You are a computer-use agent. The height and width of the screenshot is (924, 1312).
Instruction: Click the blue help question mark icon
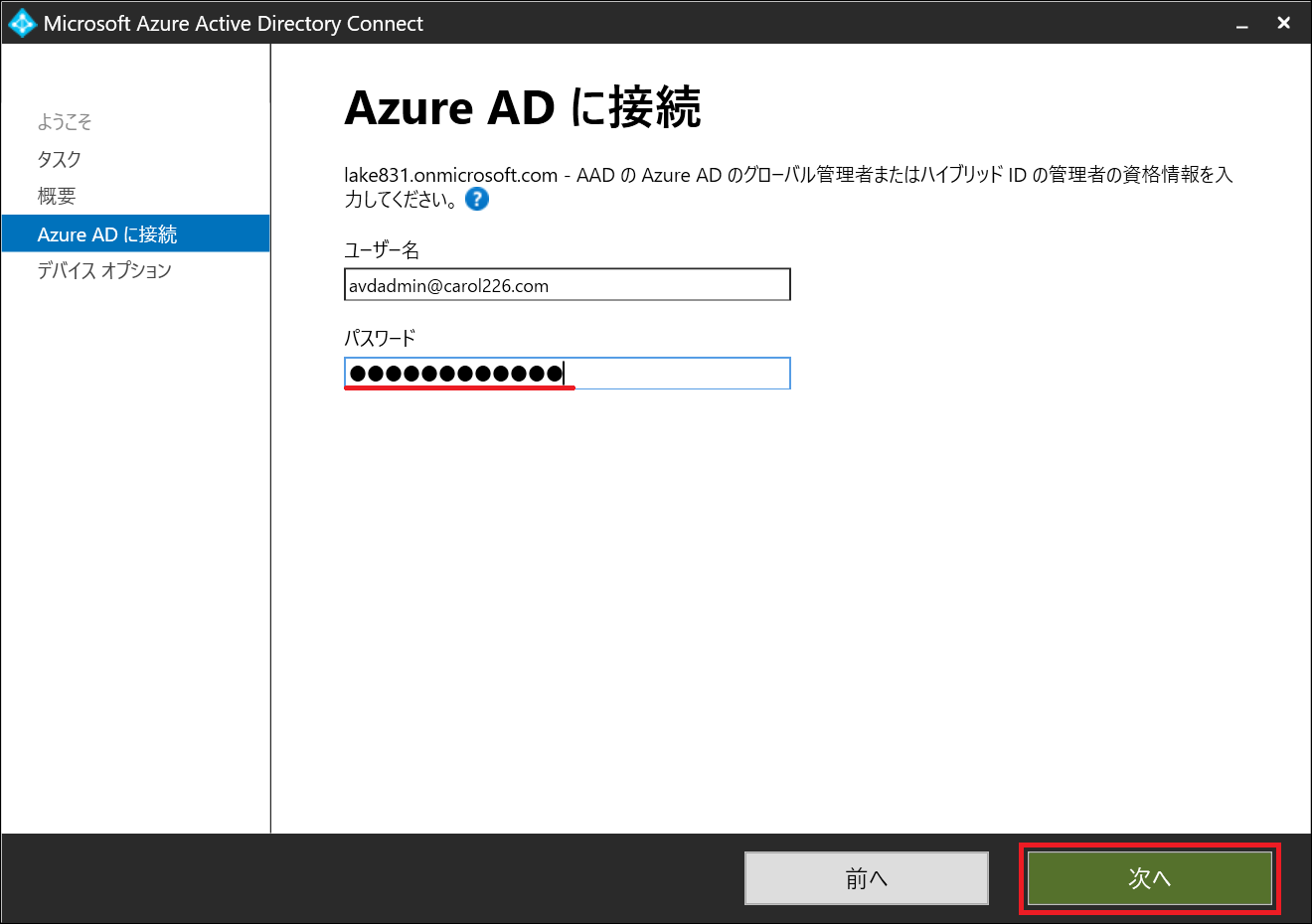477,200
